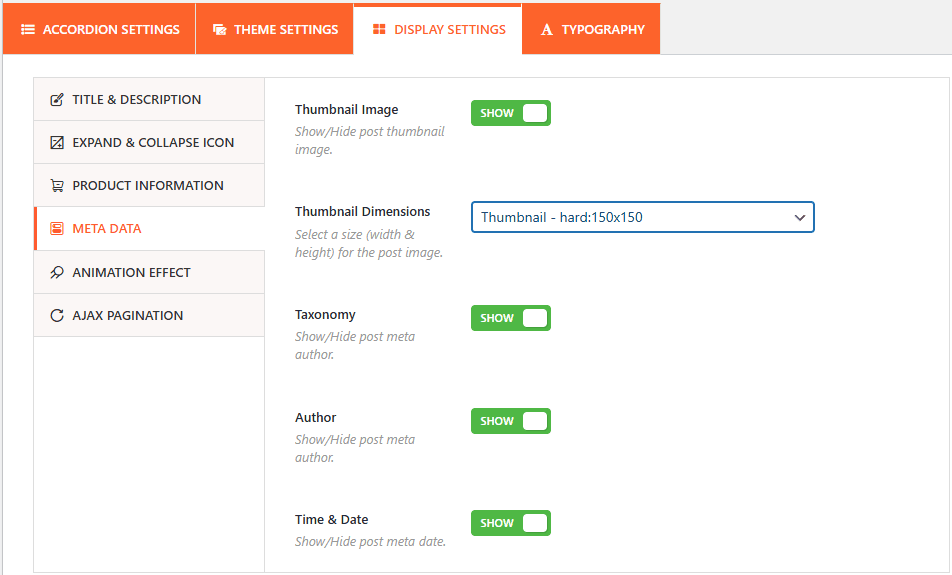
Task: Click the Ajax Pagination refresh icon
Action: pos(57,316)
